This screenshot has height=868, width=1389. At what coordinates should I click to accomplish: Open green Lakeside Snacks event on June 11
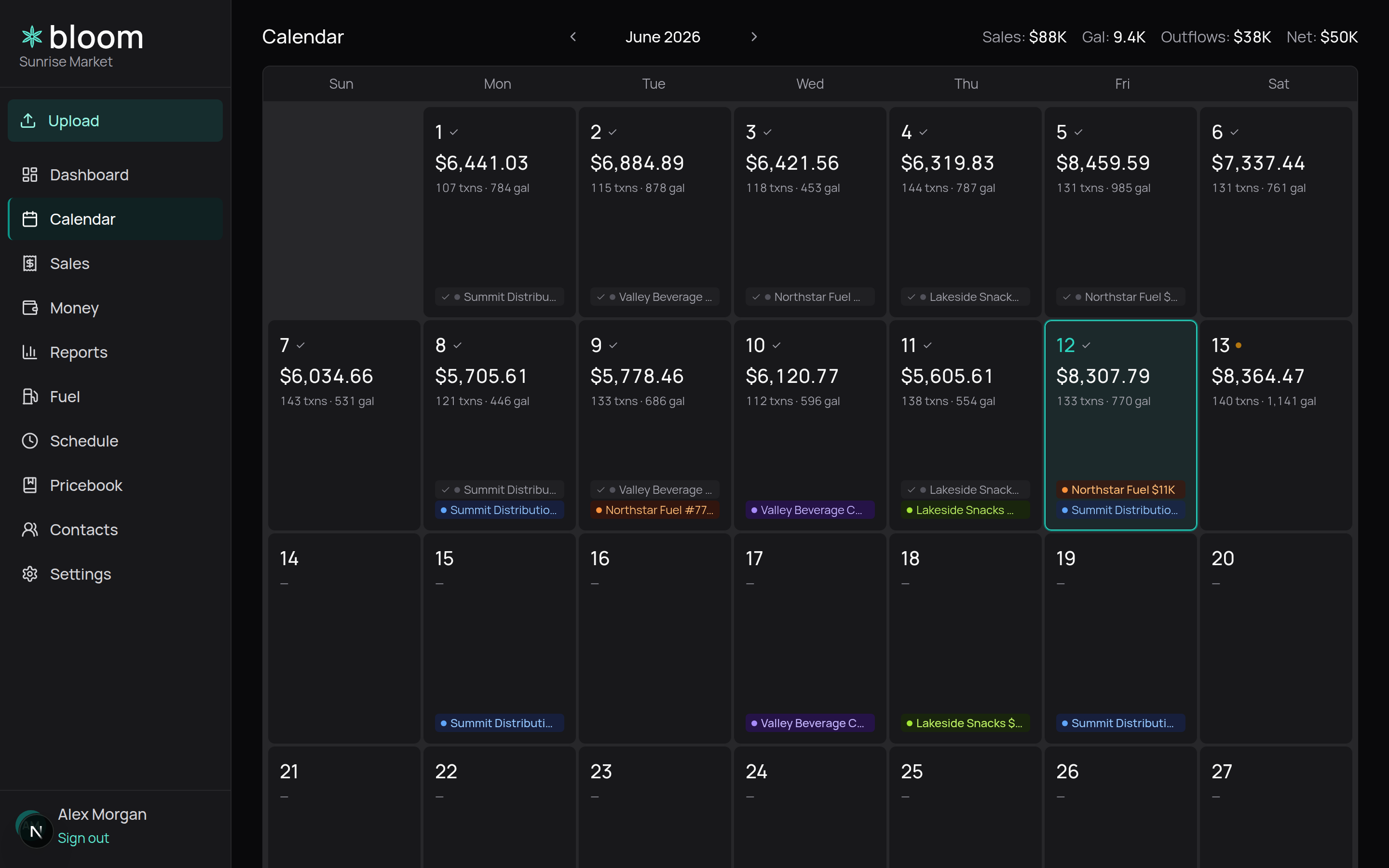pyautogui.click(x=966, y=510)
